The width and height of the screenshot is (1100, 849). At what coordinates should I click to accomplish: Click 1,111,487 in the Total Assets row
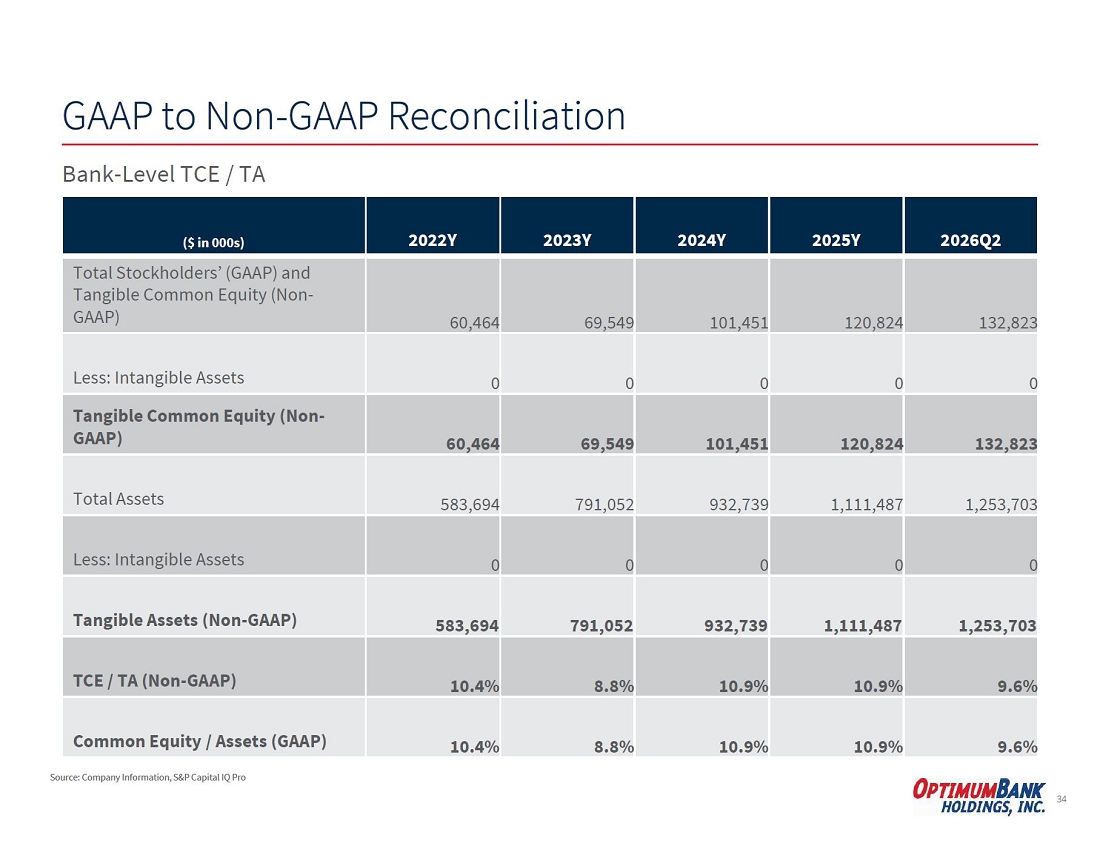pos(867,504)
